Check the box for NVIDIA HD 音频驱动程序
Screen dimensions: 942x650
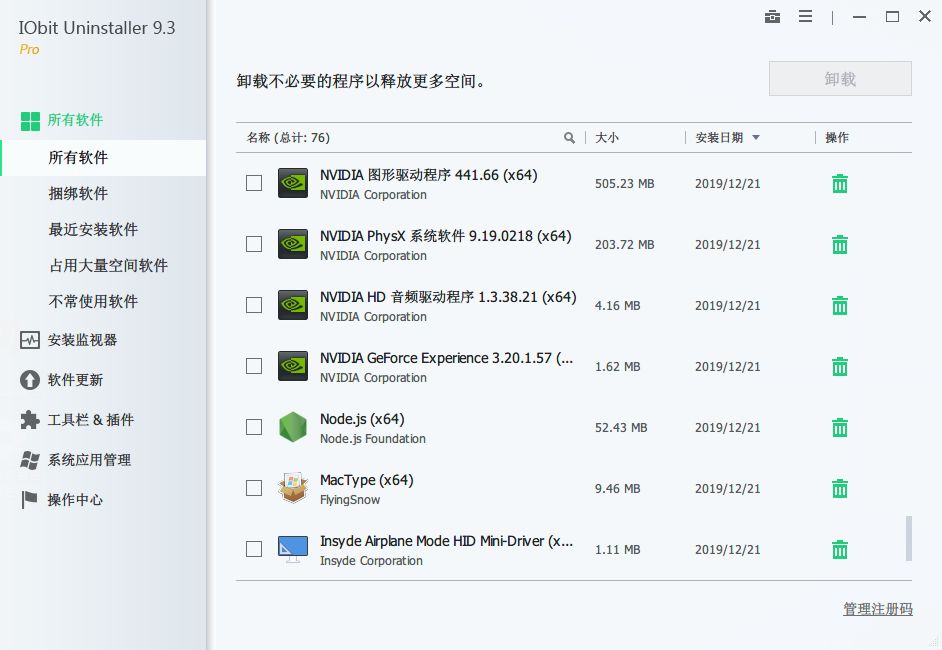coord(254,305)
